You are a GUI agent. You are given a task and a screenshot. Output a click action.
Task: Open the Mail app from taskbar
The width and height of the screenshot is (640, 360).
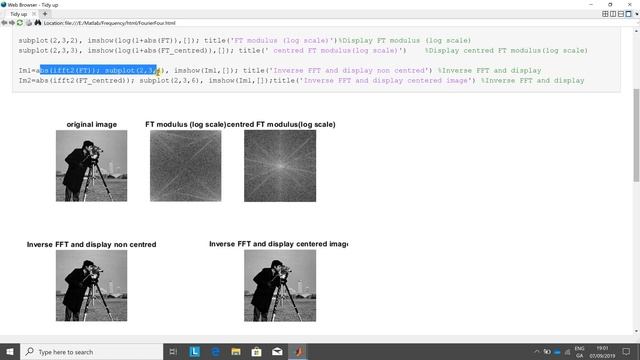pyautogui.click(x=277, y=351)
